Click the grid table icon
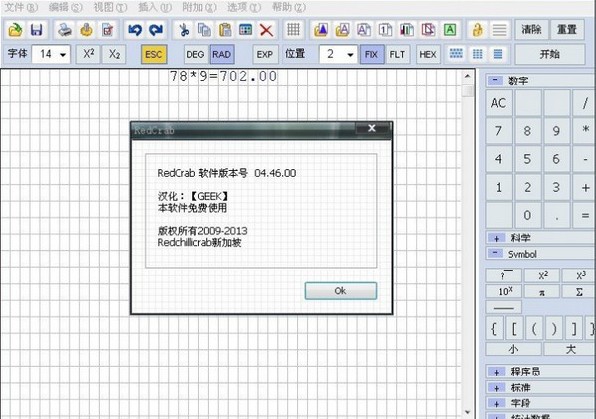 [293, 30]
